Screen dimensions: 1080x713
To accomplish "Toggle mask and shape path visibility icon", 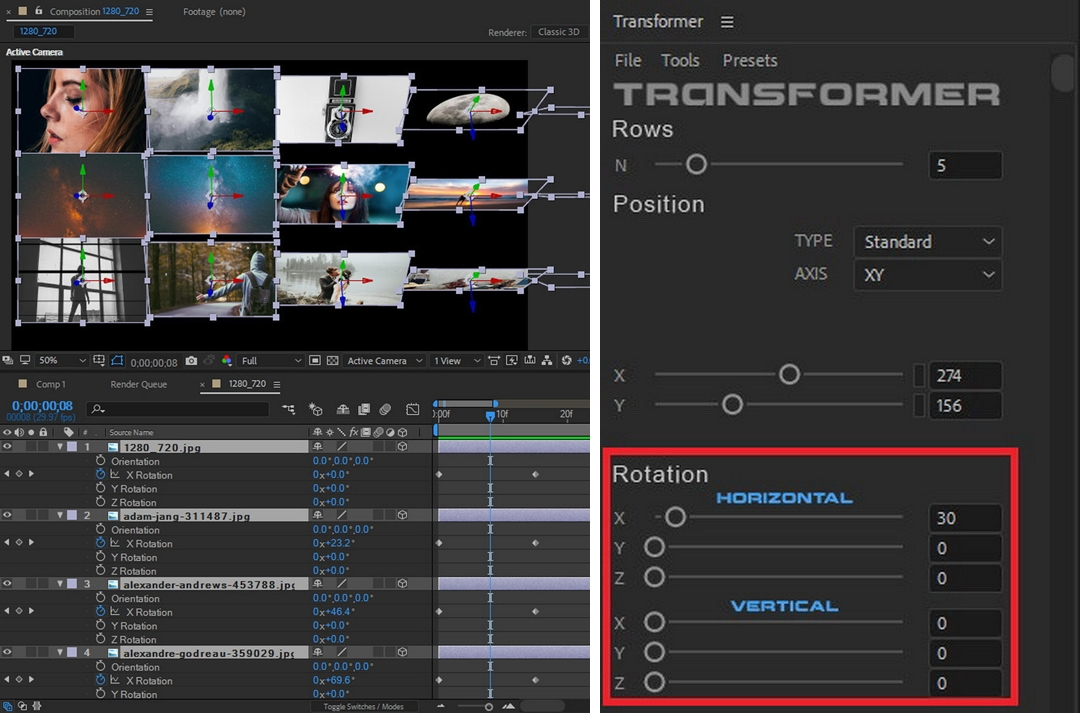I will click(117, 360).
